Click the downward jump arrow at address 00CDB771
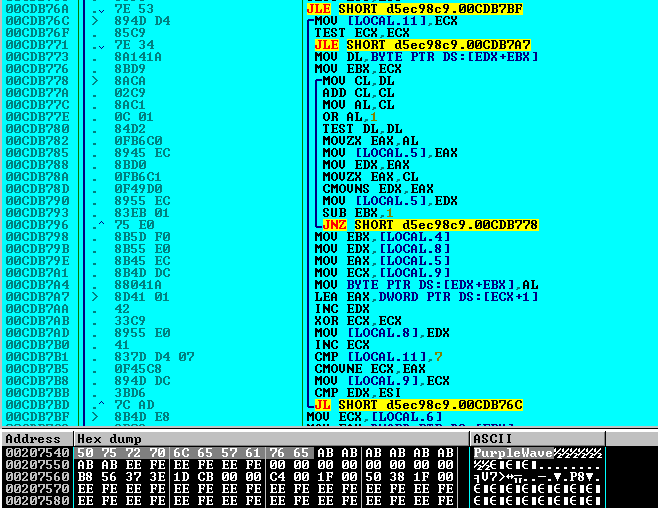The image size is (658, 508). [x=92, y=45]
